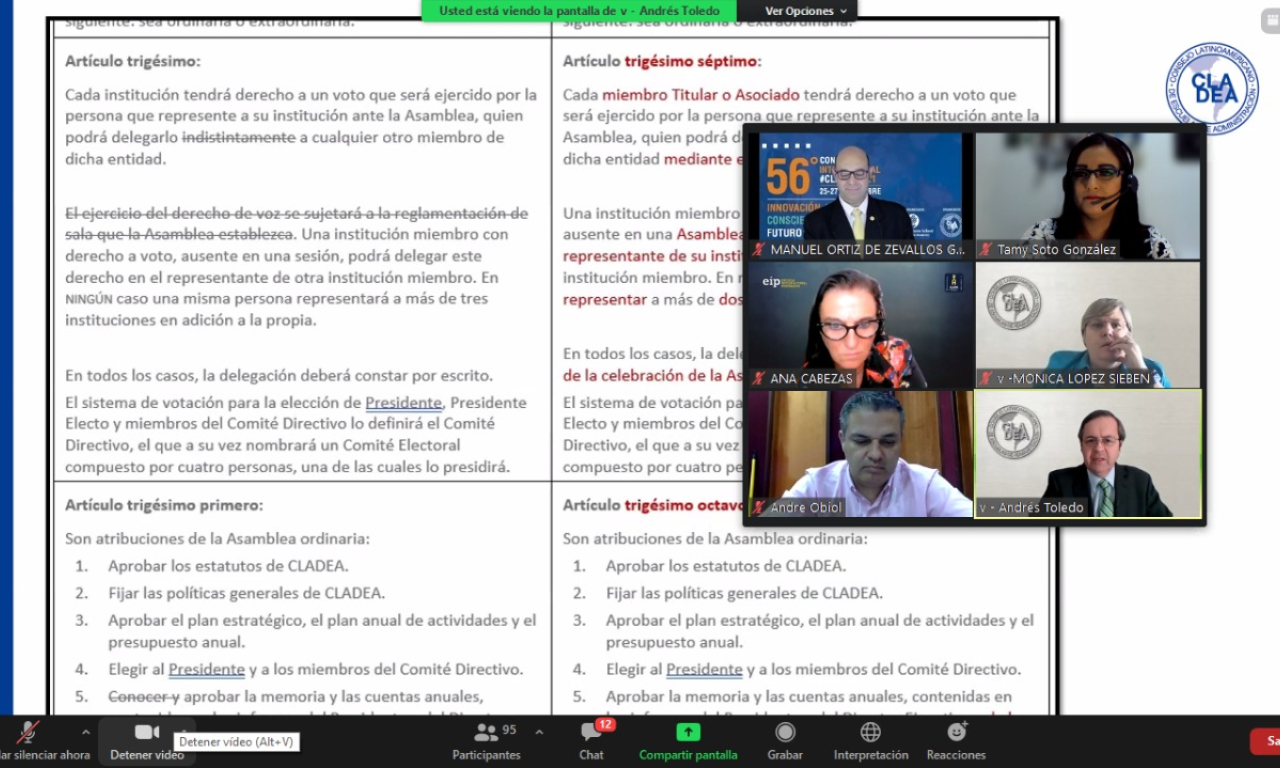1280x768 pixels.
Task: Click the green Compartir pantalla icon
Action: click(688, 733)
